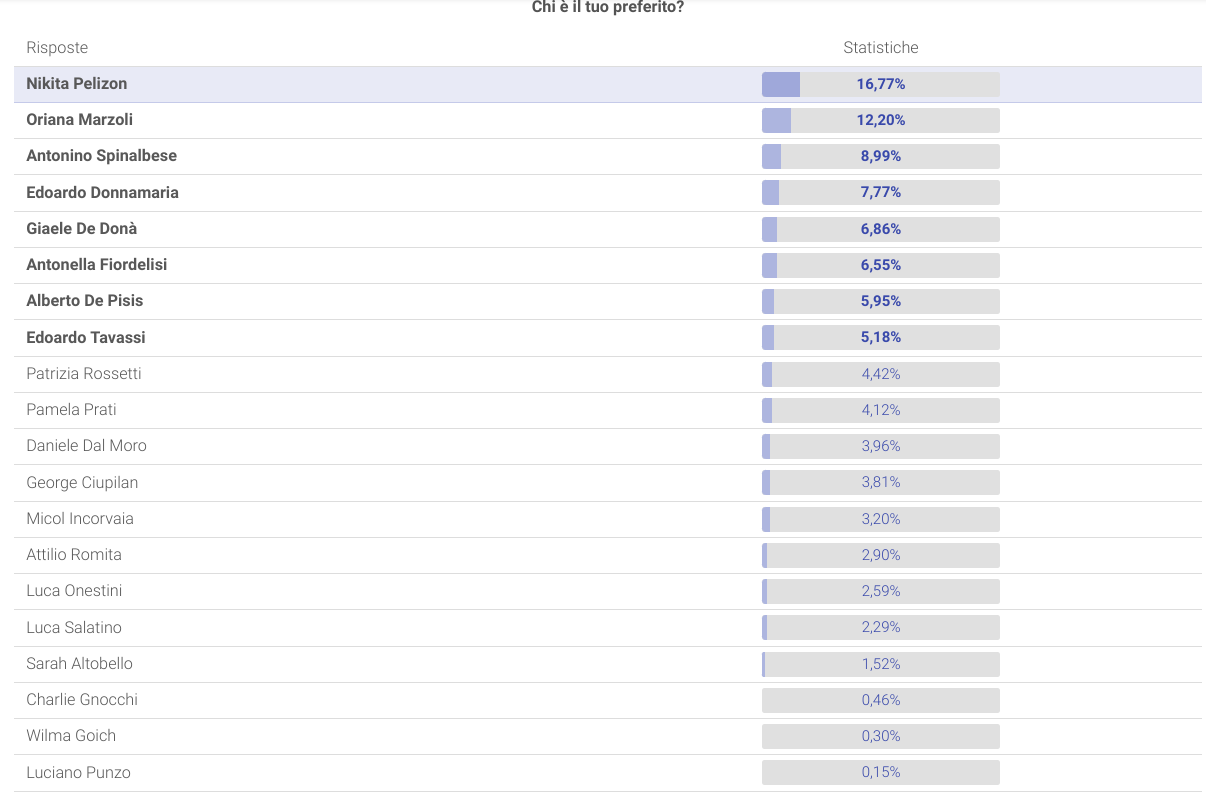Click the Statistiche column header
This screenshot has width=1206, height=798.
[880, 48]
